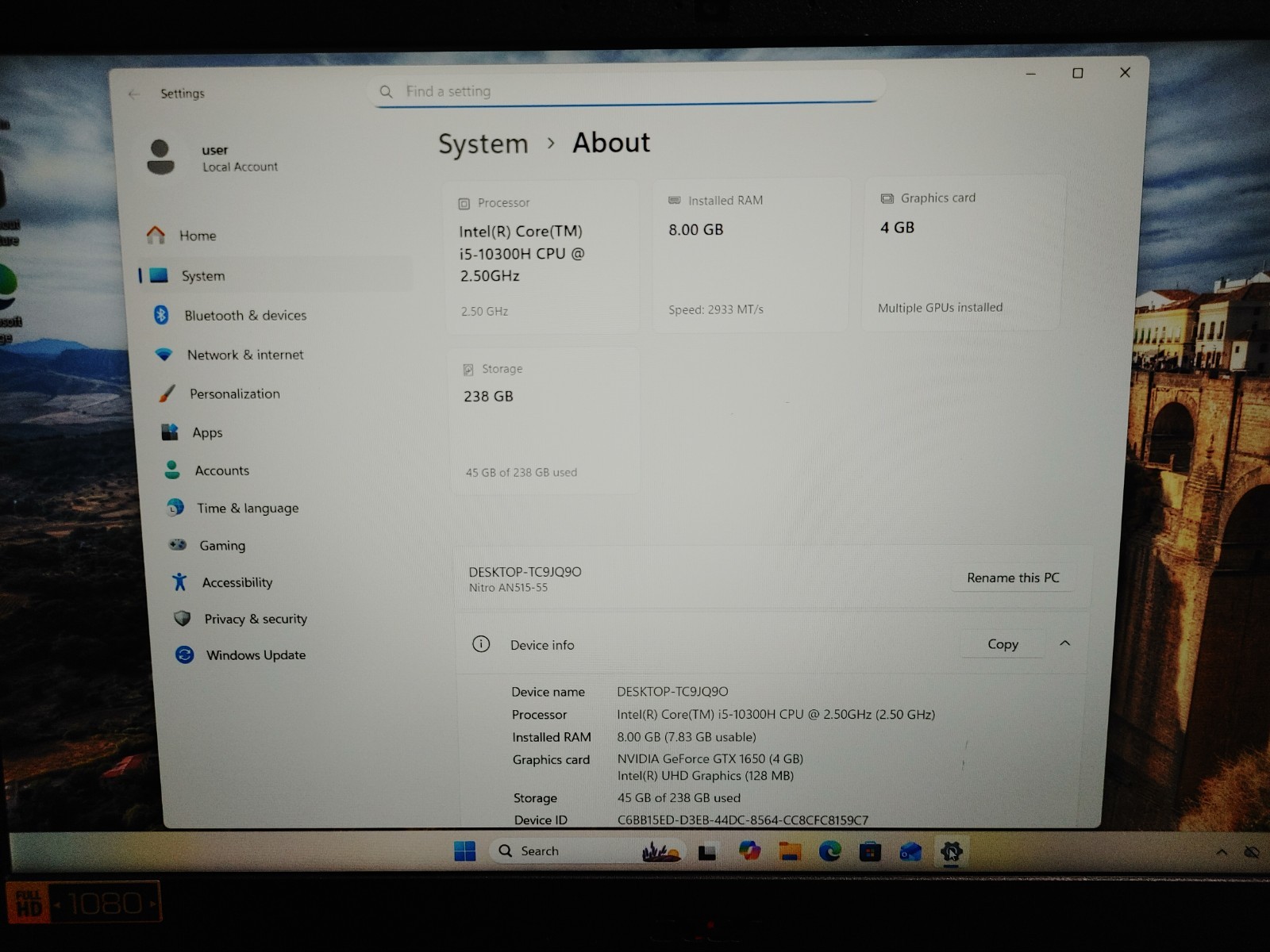Image resolution: width=1270 pixels, height=952 pixels.
Task: Click the network status tray icon
Action: coord(1252,852)
